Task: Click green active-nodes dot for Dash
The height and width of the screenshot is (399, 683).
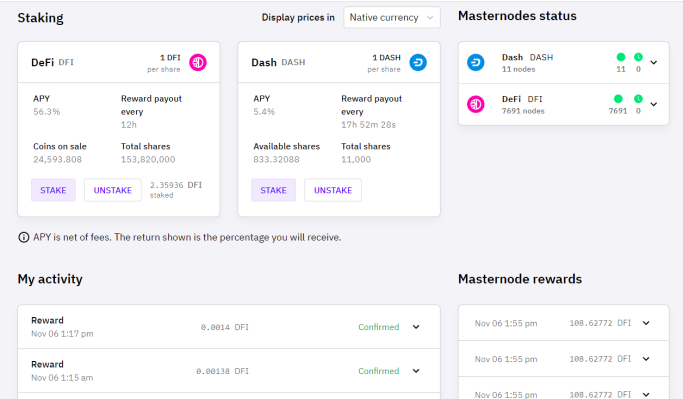Action: pyautogui.click(x=621, y=57)
